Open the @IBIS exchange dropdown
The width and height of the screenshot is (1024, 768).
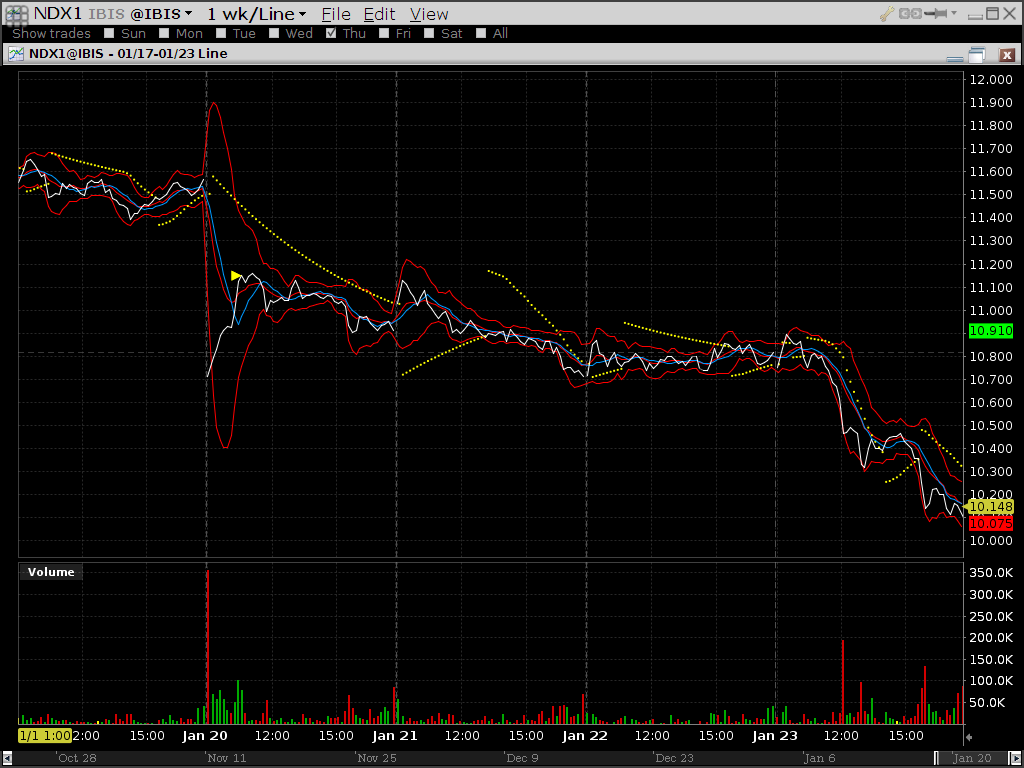pos(161,14)
